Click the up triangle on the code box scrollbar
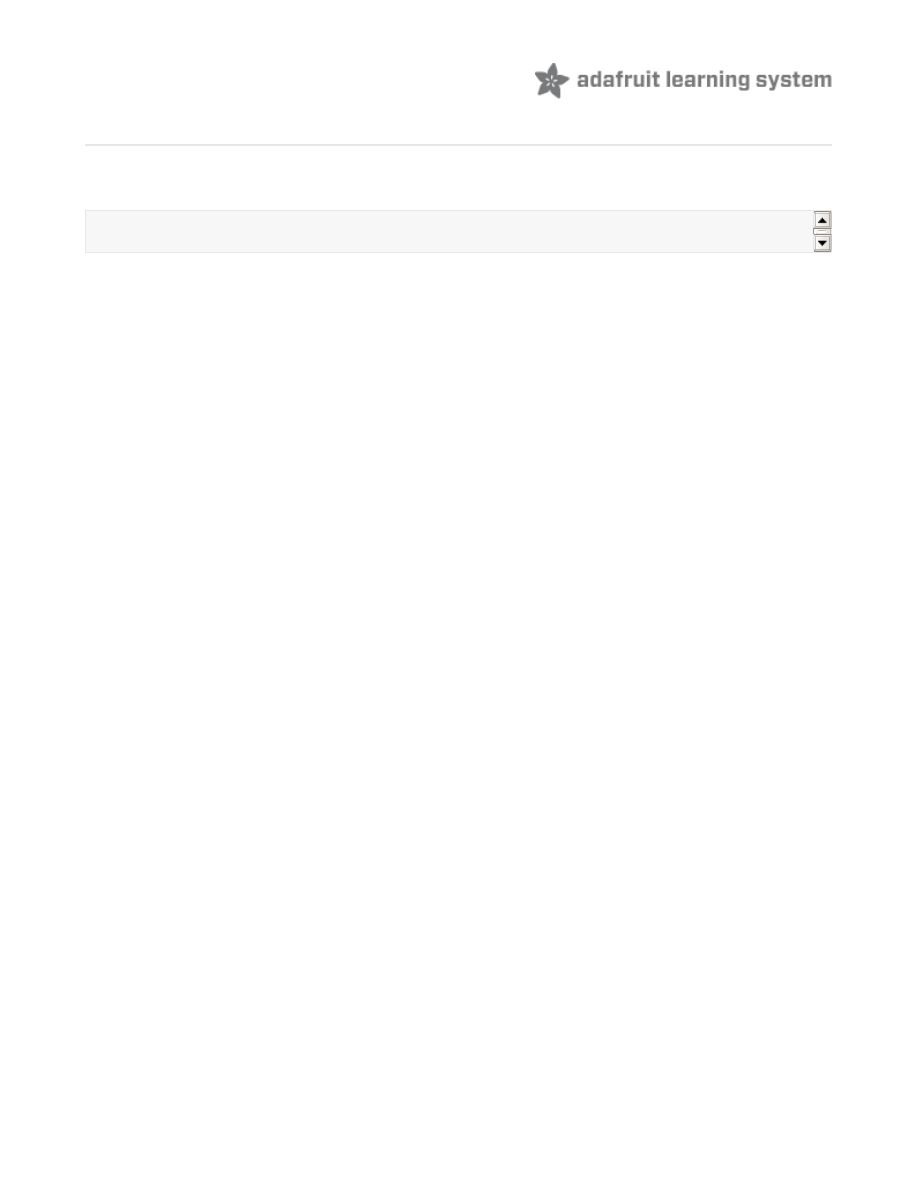Image resolution: width=918 pixels, height=1188 pixels. point(822,220)
